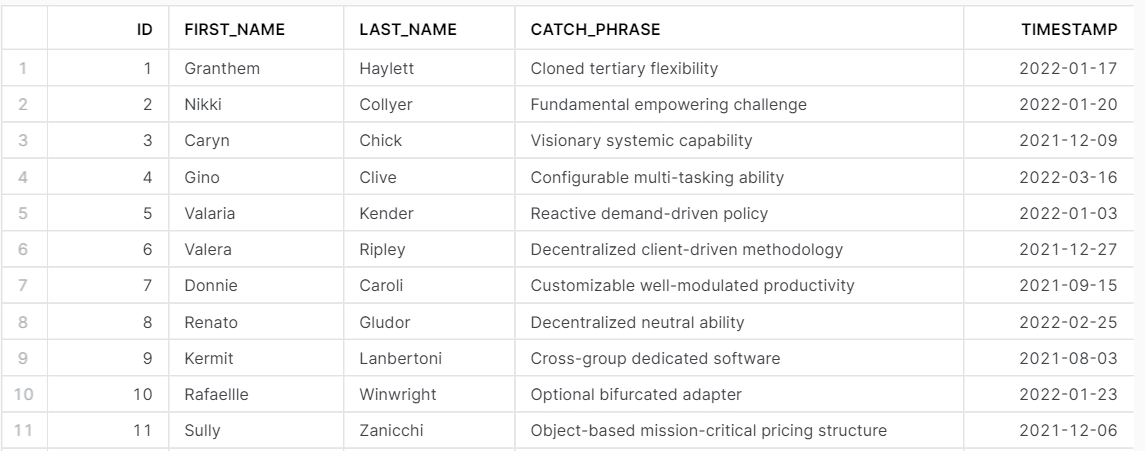The height and width of the screenshot is (451, 1145).
Task: Click the cell containing Granthem
Action: click(x=215, y=69)
